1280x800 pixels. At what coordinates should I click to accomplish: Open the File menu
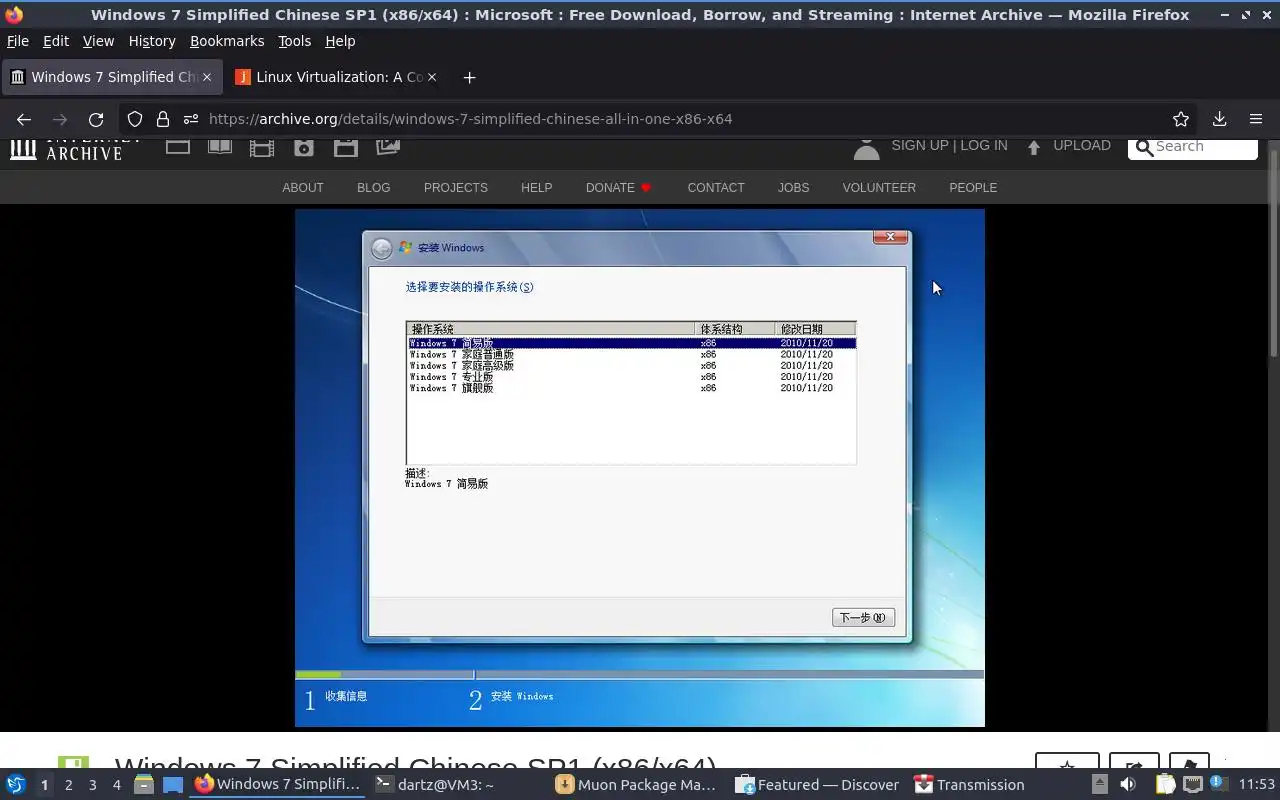(x=18, y=41)
